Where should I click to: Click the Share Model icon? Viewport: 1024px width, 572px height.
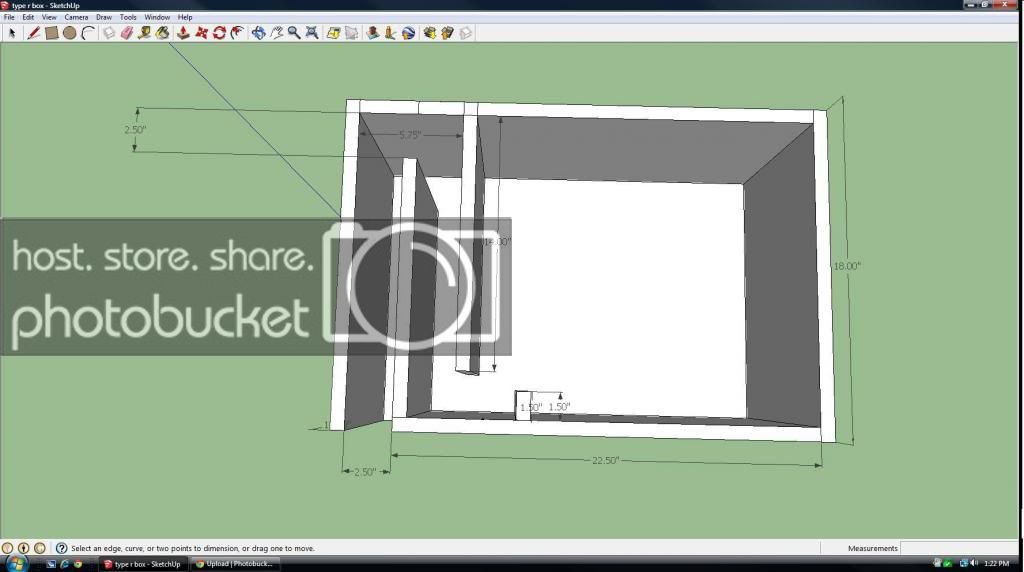[447, 33]
